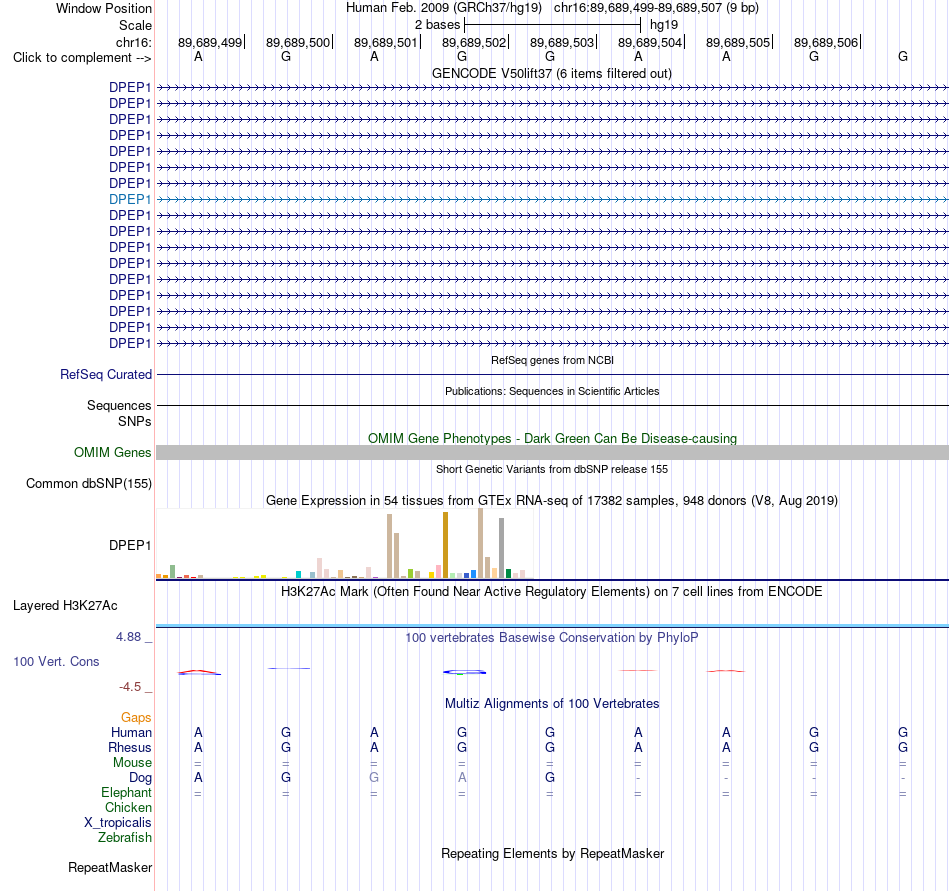Click the light-colored A in the Dog alignment row

click(x=462, y=778)
